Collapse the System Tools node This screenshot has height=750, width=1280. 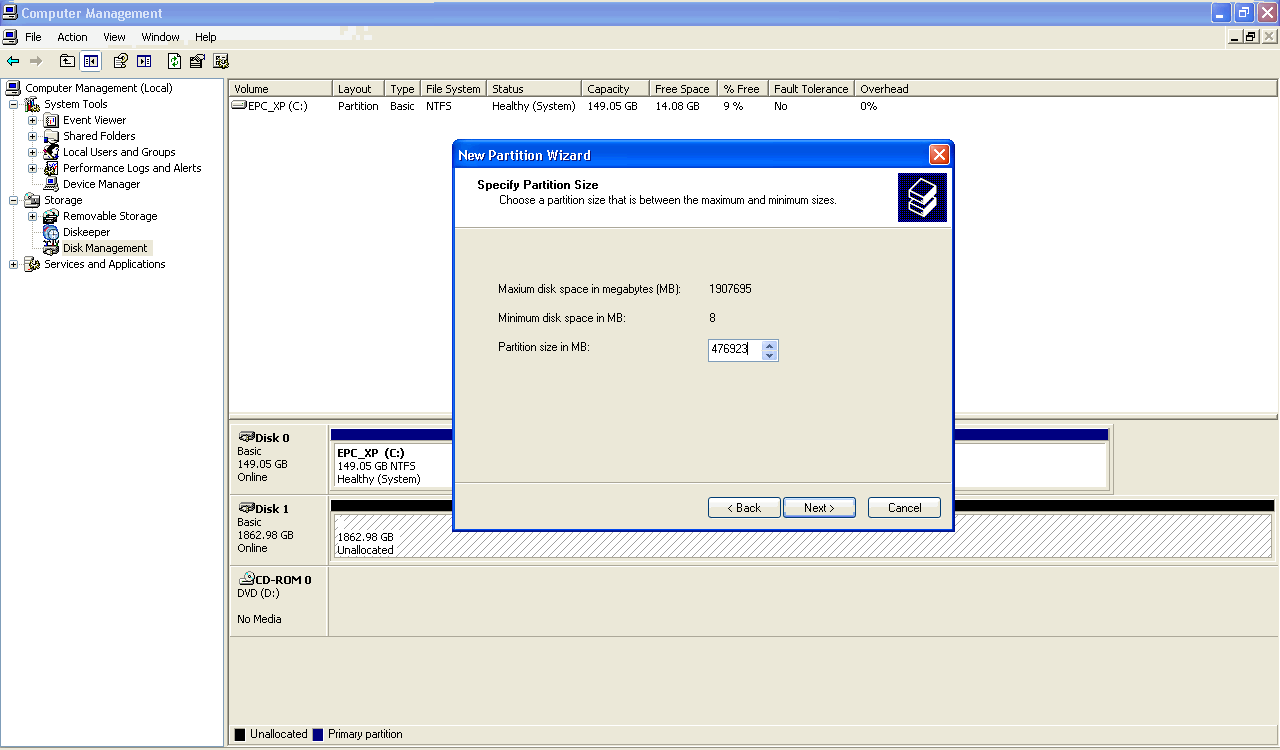tap(14, 104)
